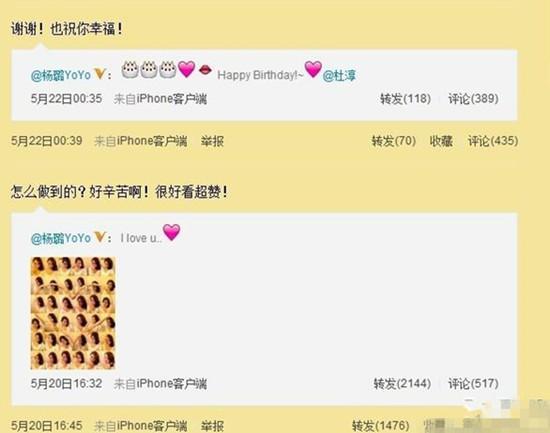Viewport: 550px width, 433px height.
Task: Click the @杜淳 mention link
Action: click(339, 75)
